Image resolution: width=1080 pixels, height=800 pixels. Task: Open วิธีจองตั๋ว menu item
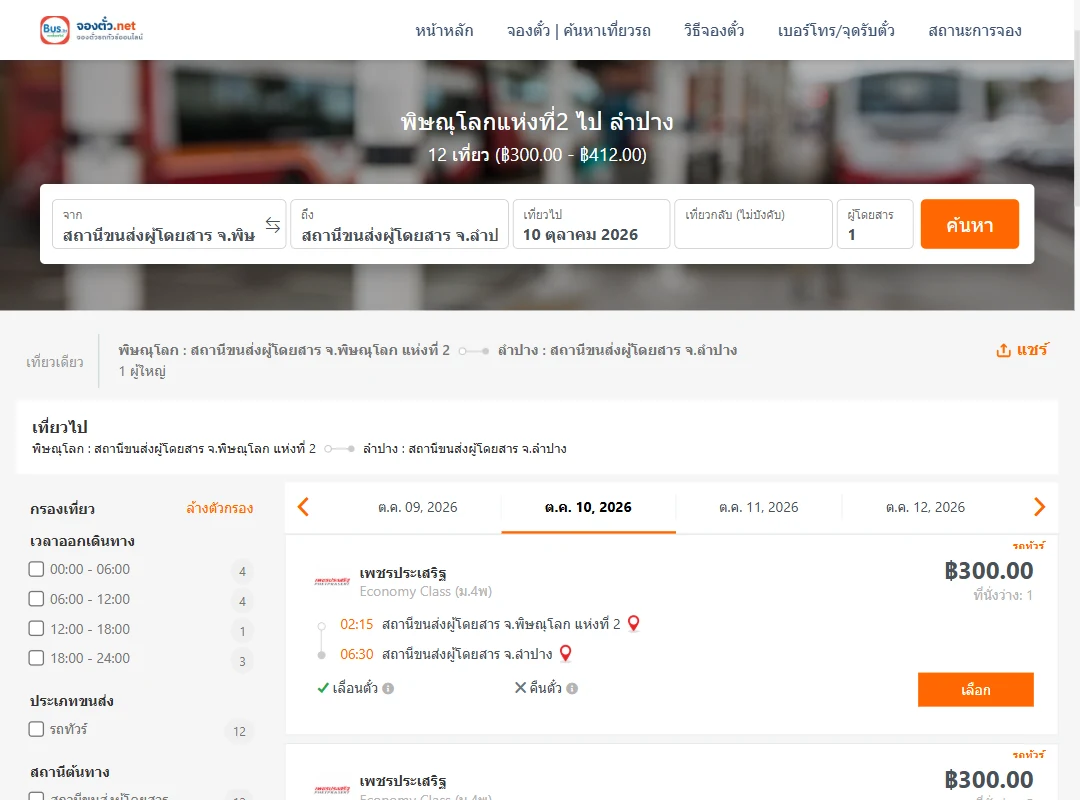(x=714, y=30)
